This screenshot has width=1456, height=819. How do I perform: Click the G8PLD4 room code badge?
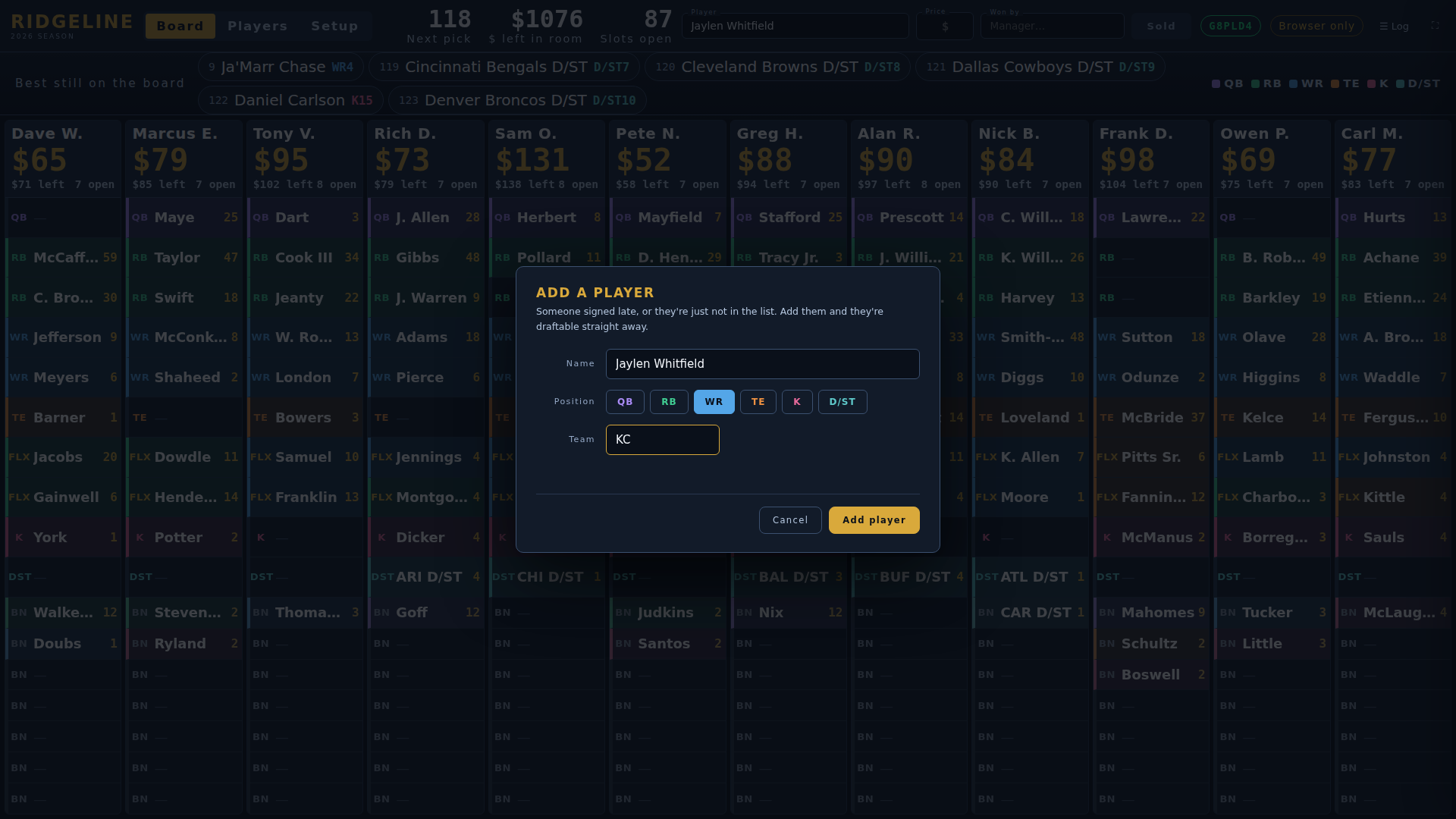(x=1230, y=26)
